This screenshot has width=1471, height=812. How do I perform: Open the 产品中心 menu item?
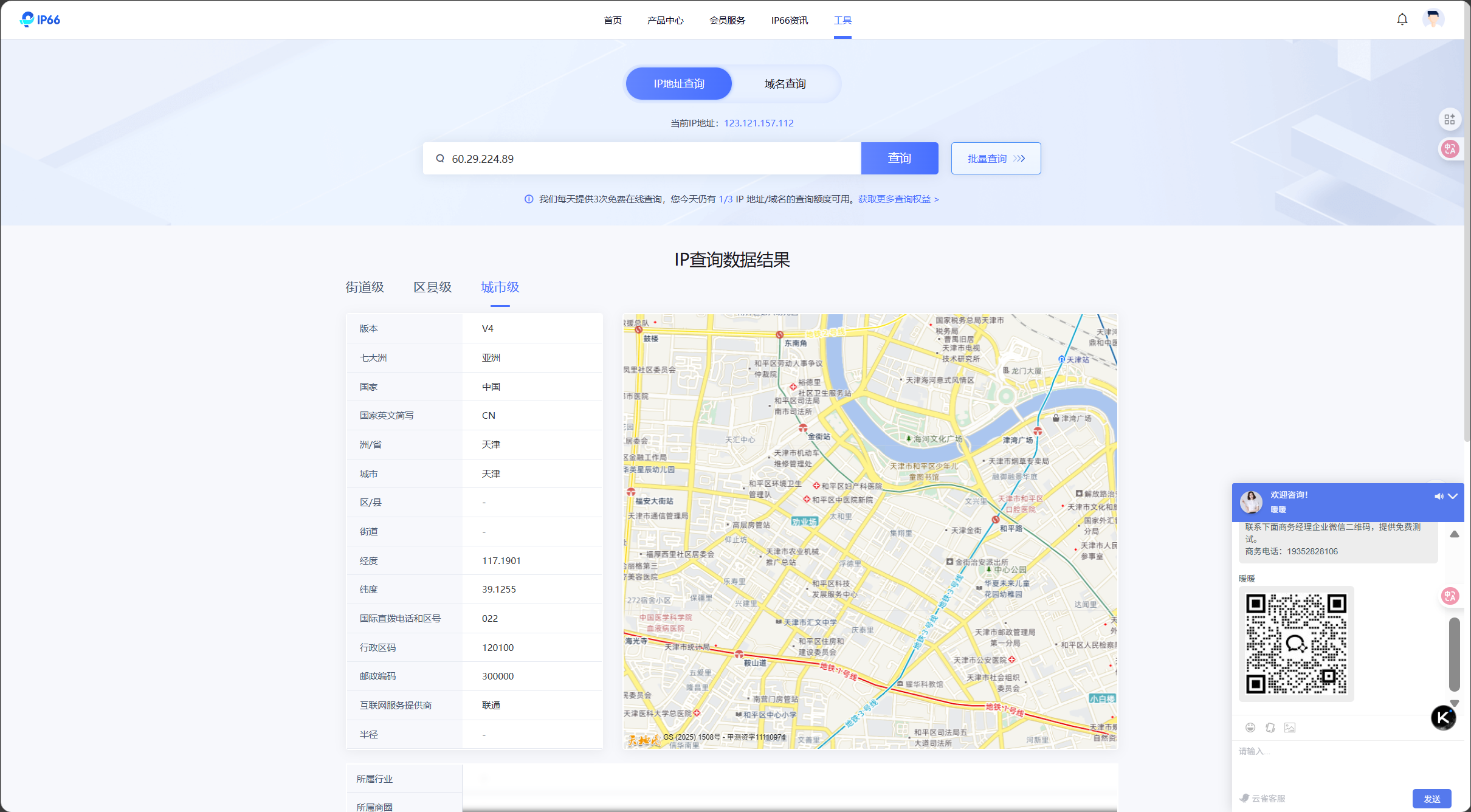point(665,20)
